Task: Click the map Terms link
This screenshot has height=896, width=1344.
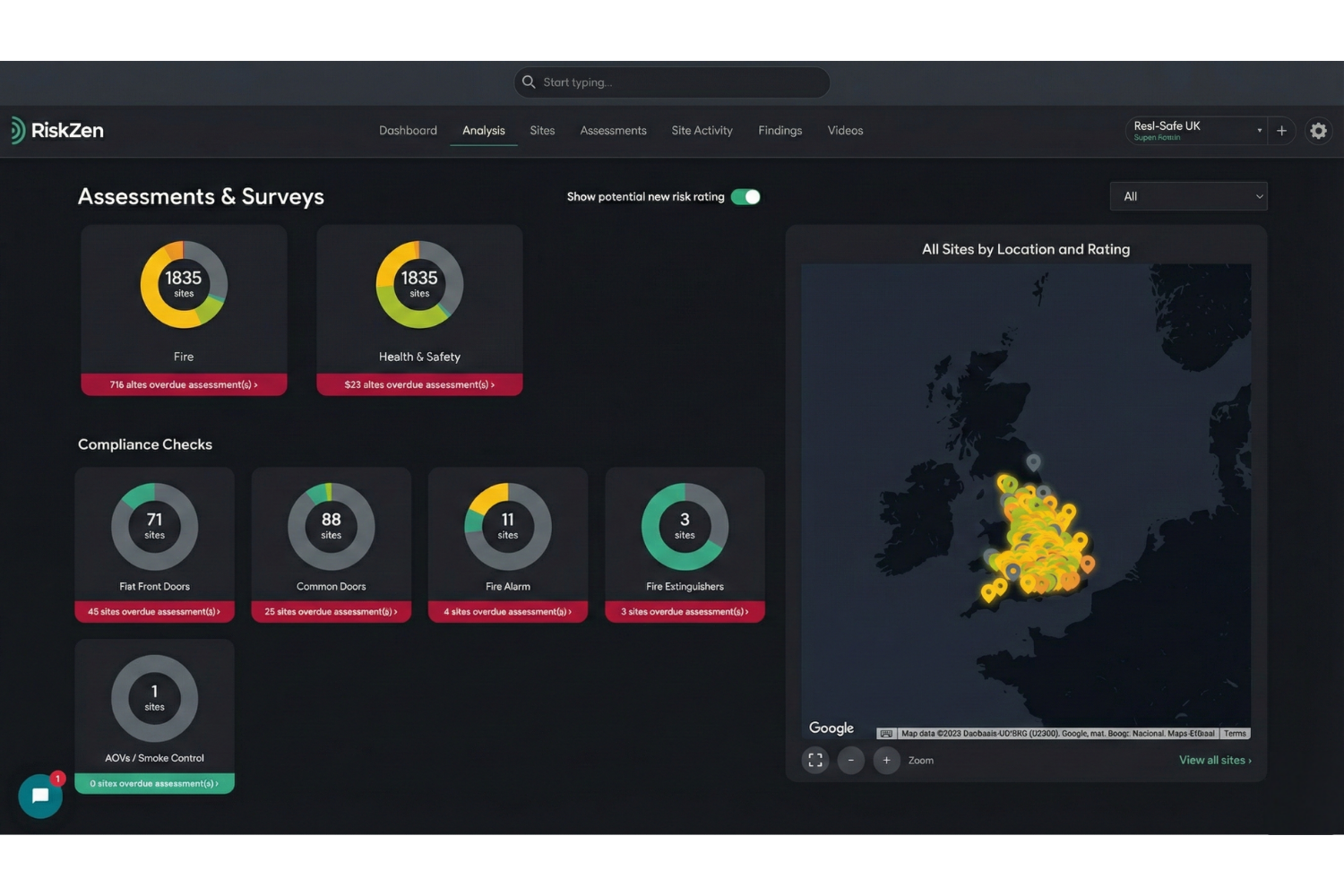Action: click(x=1235, y=734)
